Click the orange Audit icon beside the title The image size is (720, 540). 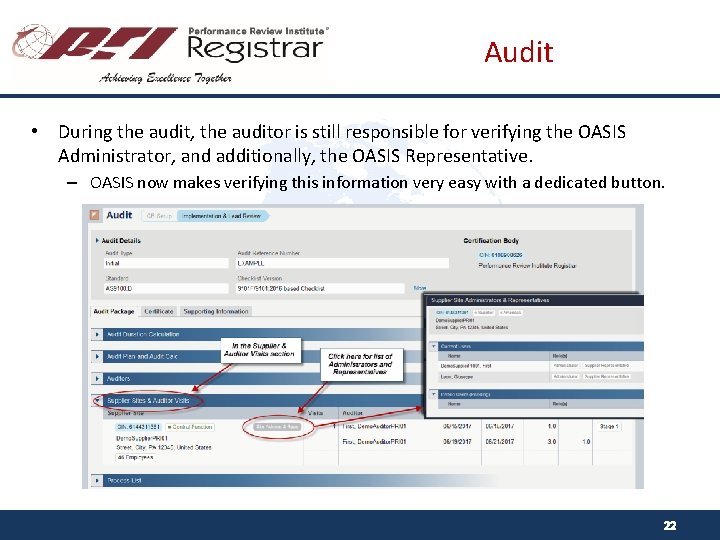pos(95,215)
